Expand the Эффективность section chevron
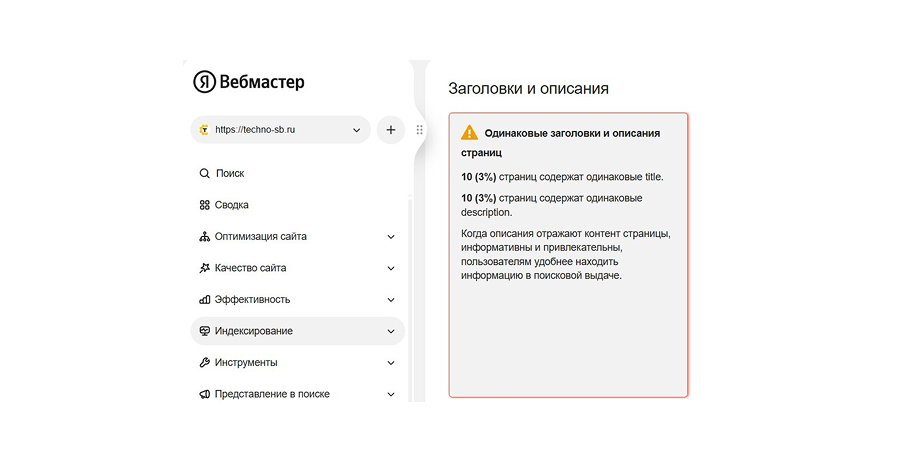Viewport: 900px width, 462px height. pyautogui.click(x=391, y=299)
